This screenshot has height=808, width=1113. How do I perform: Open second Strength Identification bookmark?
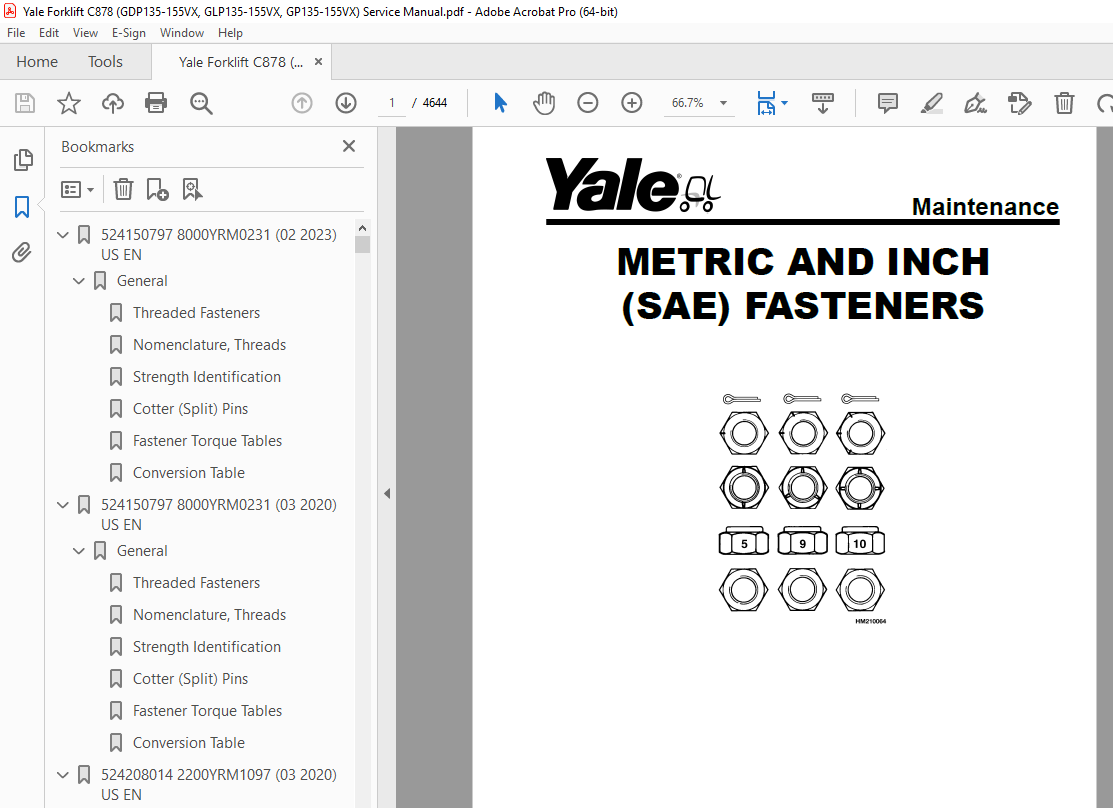point(207,647)
